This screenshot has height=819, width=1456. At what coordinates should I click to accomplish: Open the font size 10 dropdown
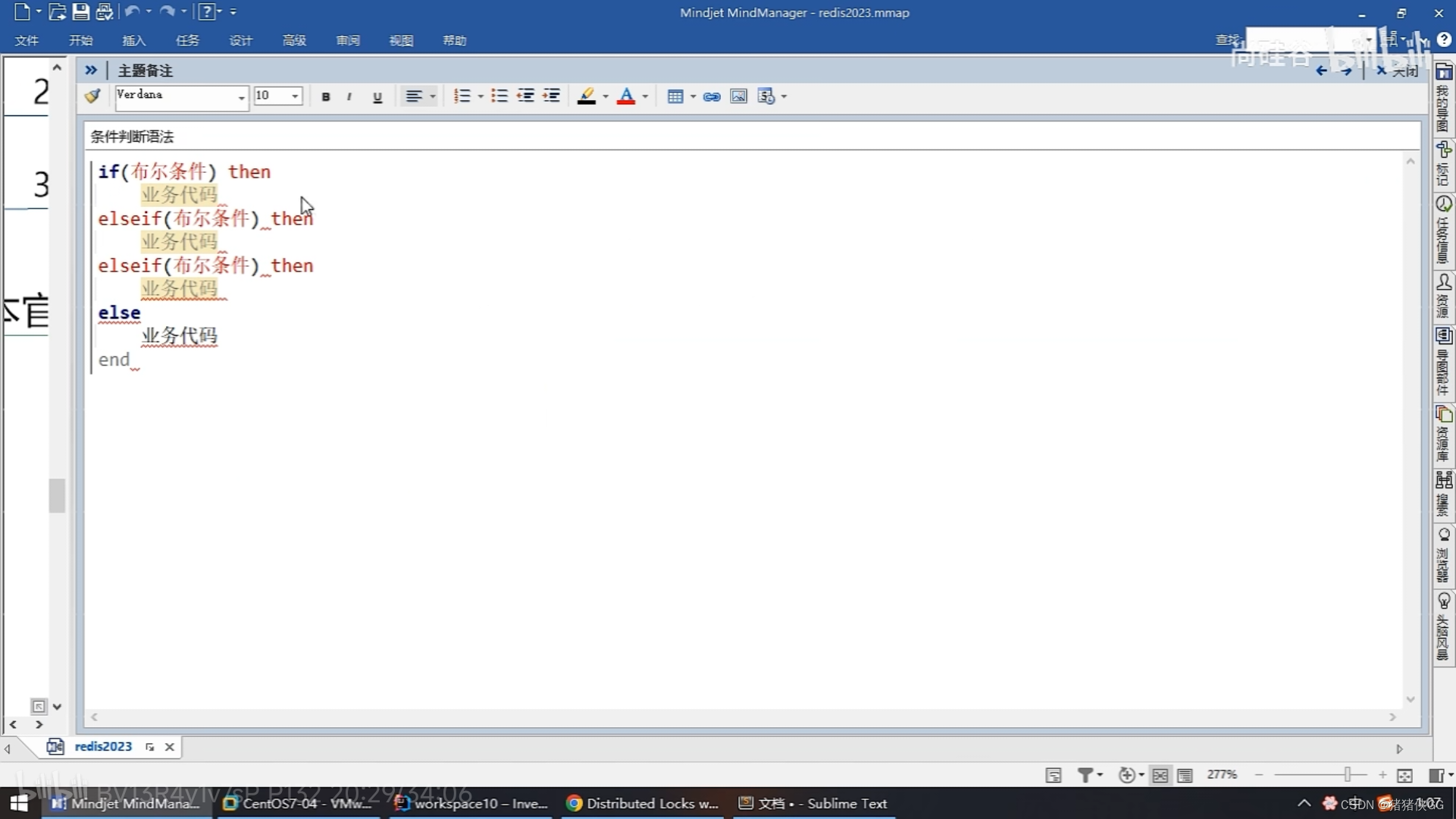(x=295, y=96)
